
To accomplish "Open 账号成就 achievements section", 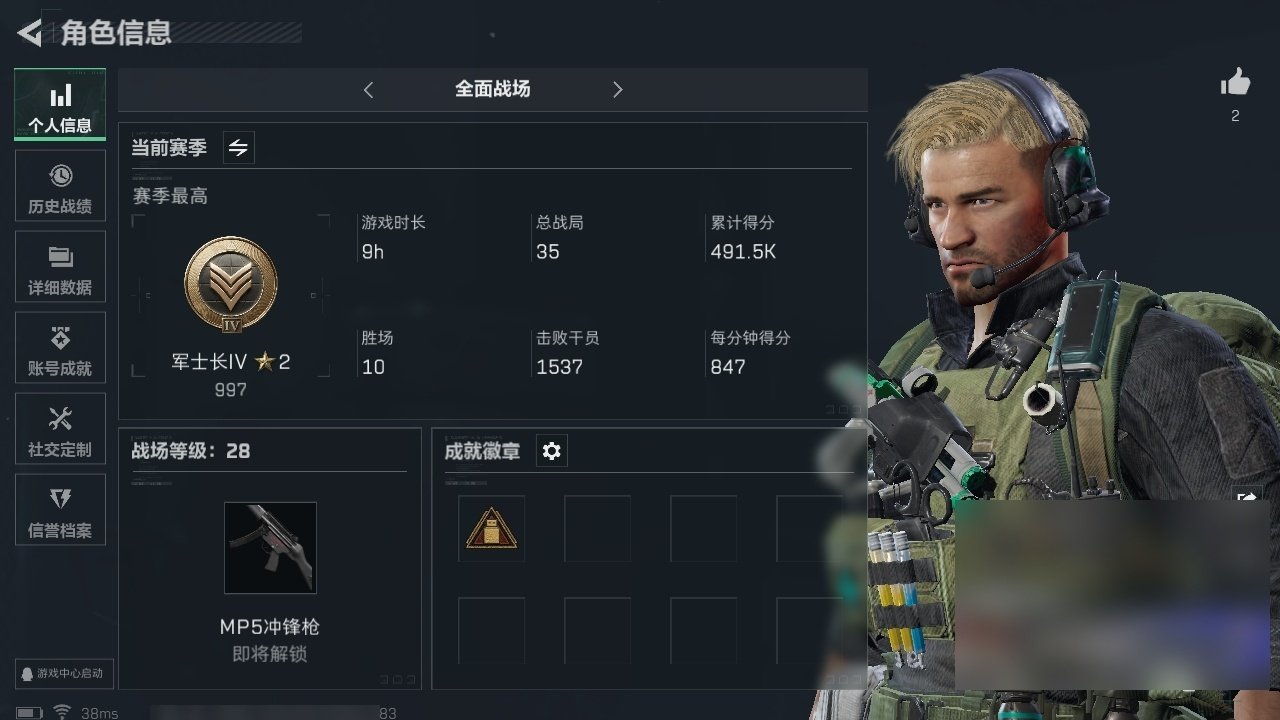I will click(x=60, y=348).
